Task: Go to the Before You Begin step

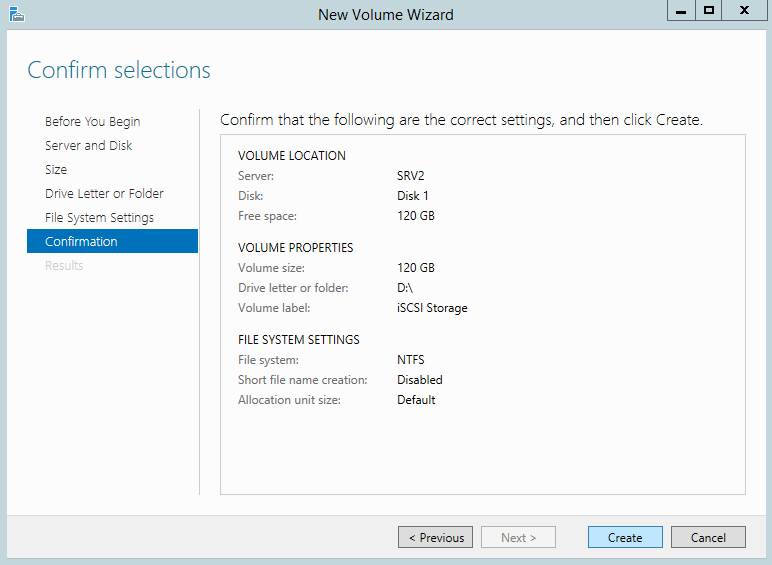Action: pyautogui.click(x=92, y=122)
